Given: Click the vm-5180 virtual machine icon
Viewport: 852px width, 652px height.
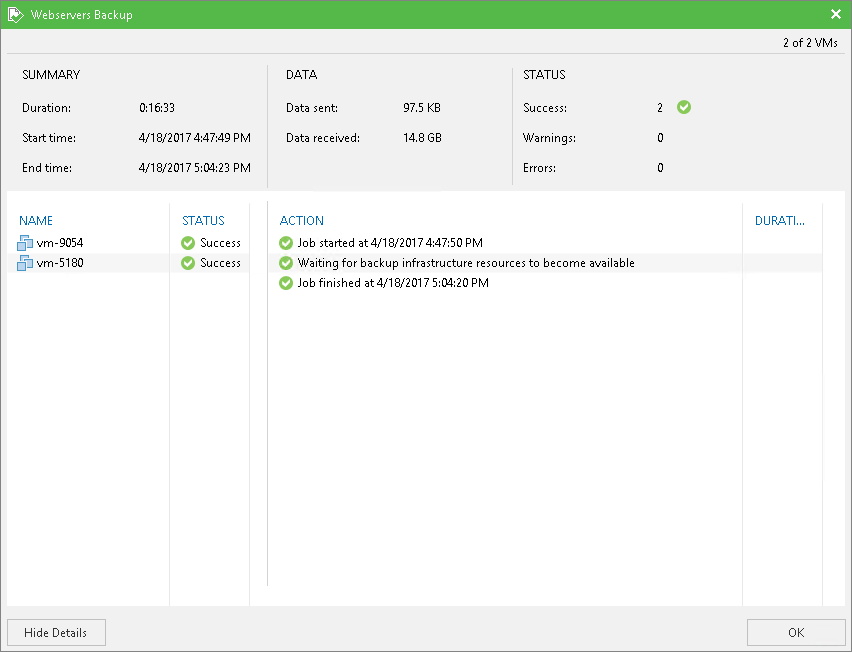Looking at the screenshot, I should (x=25, y=263).
